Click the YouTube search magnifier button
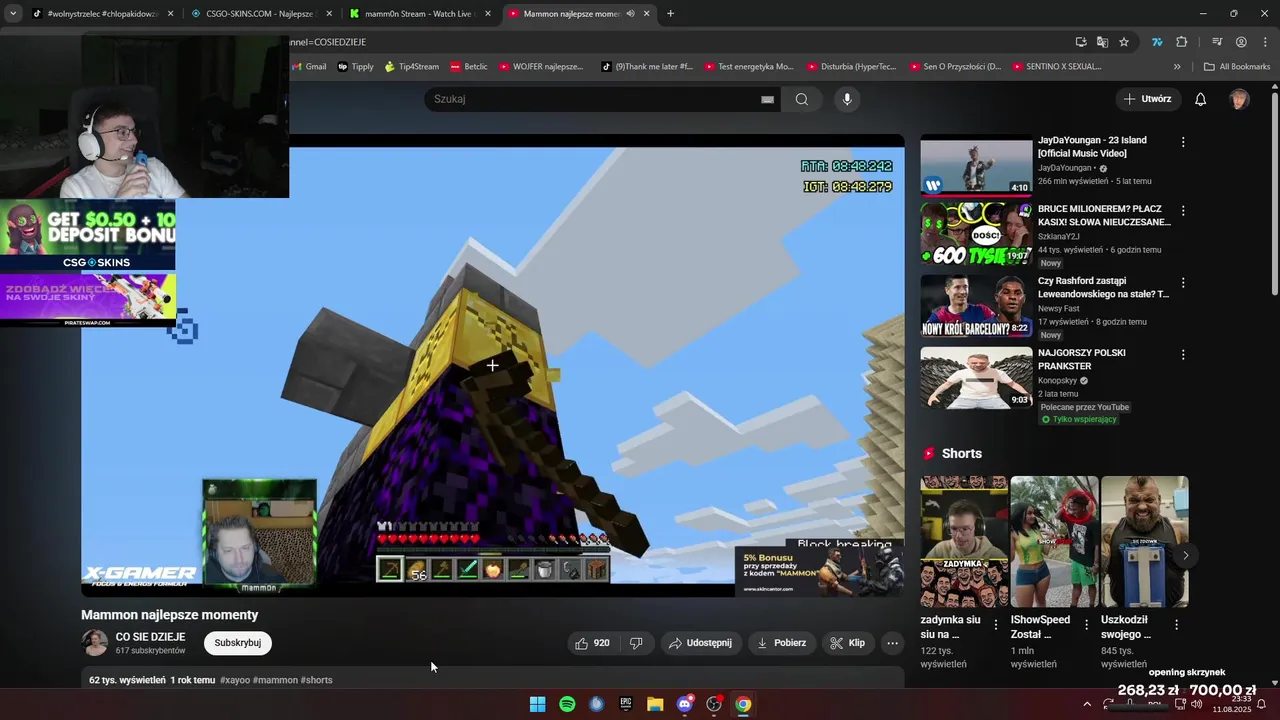1280x720 pixels. click(x=801, y=99)
